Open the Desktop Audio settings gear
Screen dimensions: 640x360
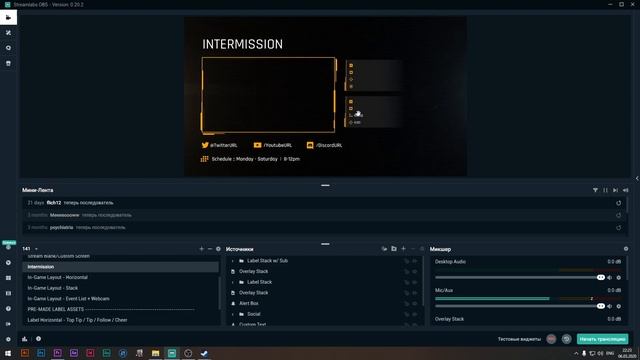619,278
